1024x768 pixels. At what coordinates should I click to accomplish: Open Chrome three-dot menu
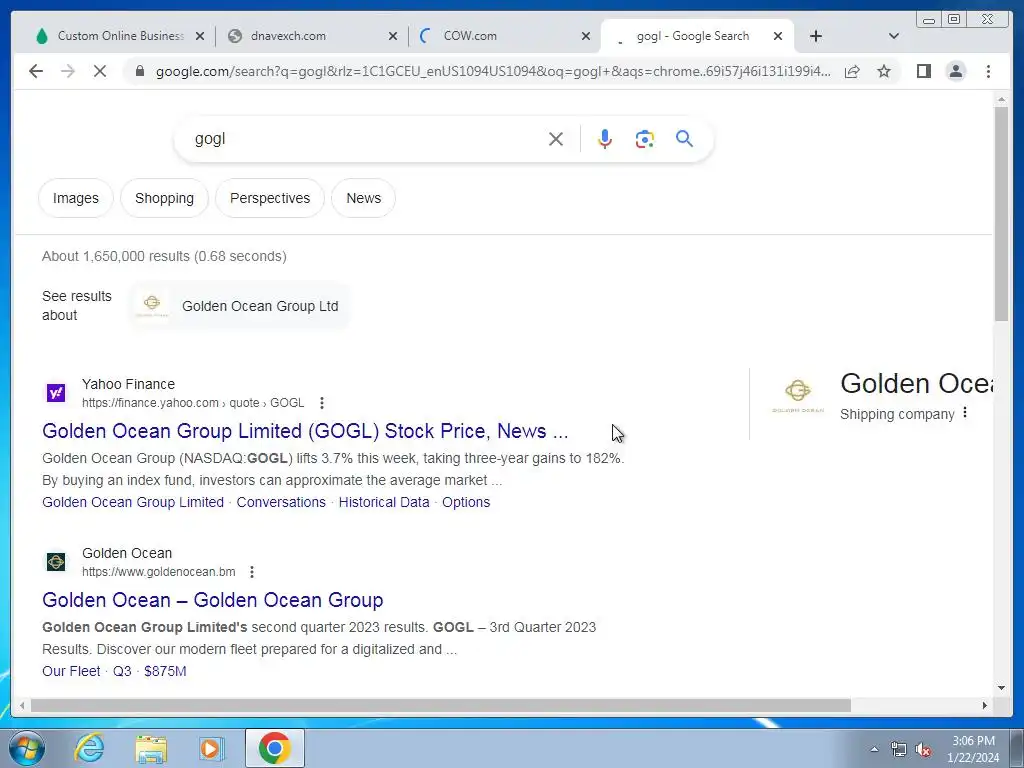(x=988, y=71)
